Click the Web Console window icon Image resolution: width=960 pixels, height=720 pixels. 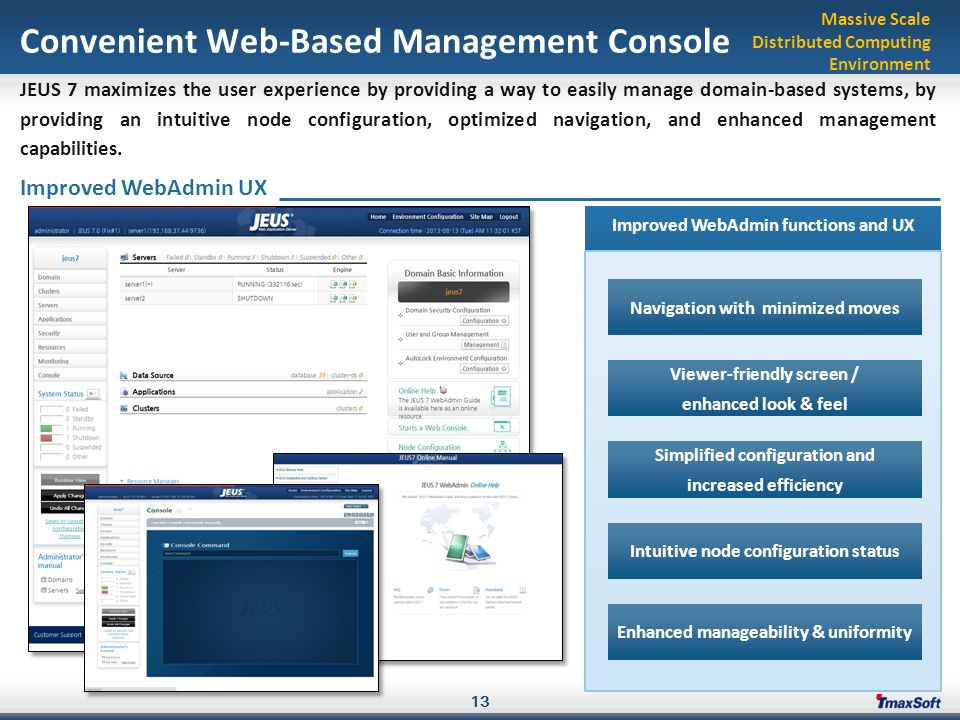(502, 427)
